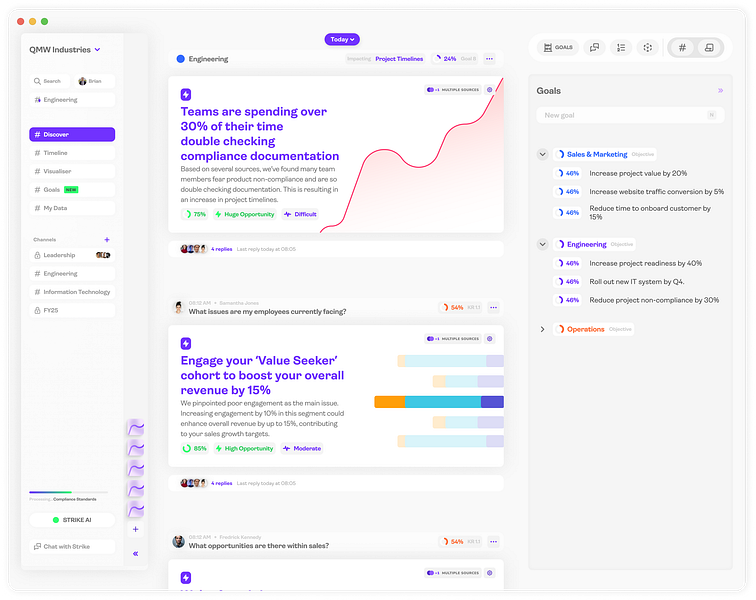Collapse the Engineering objective in Goals

point(542,244)
